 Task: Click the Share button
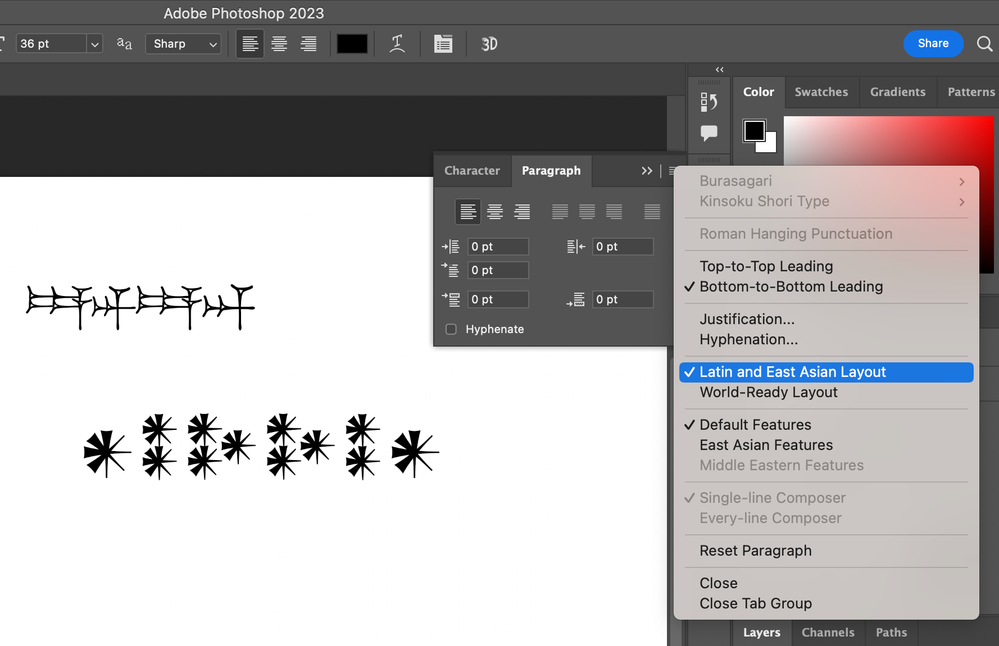point(932,43)
